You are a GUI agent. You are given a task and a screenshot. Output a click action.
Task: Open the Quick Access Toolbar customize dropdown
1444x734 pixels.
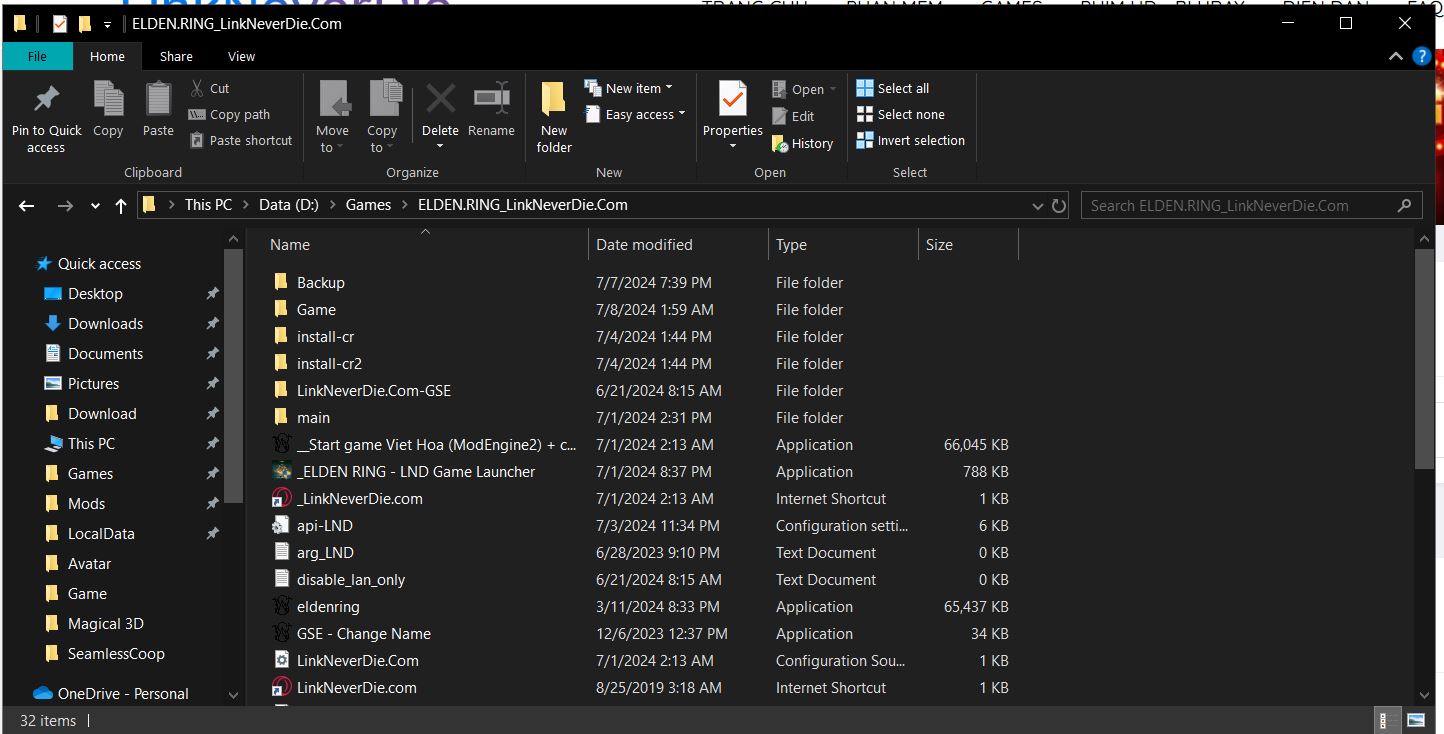tap(107, 24)
